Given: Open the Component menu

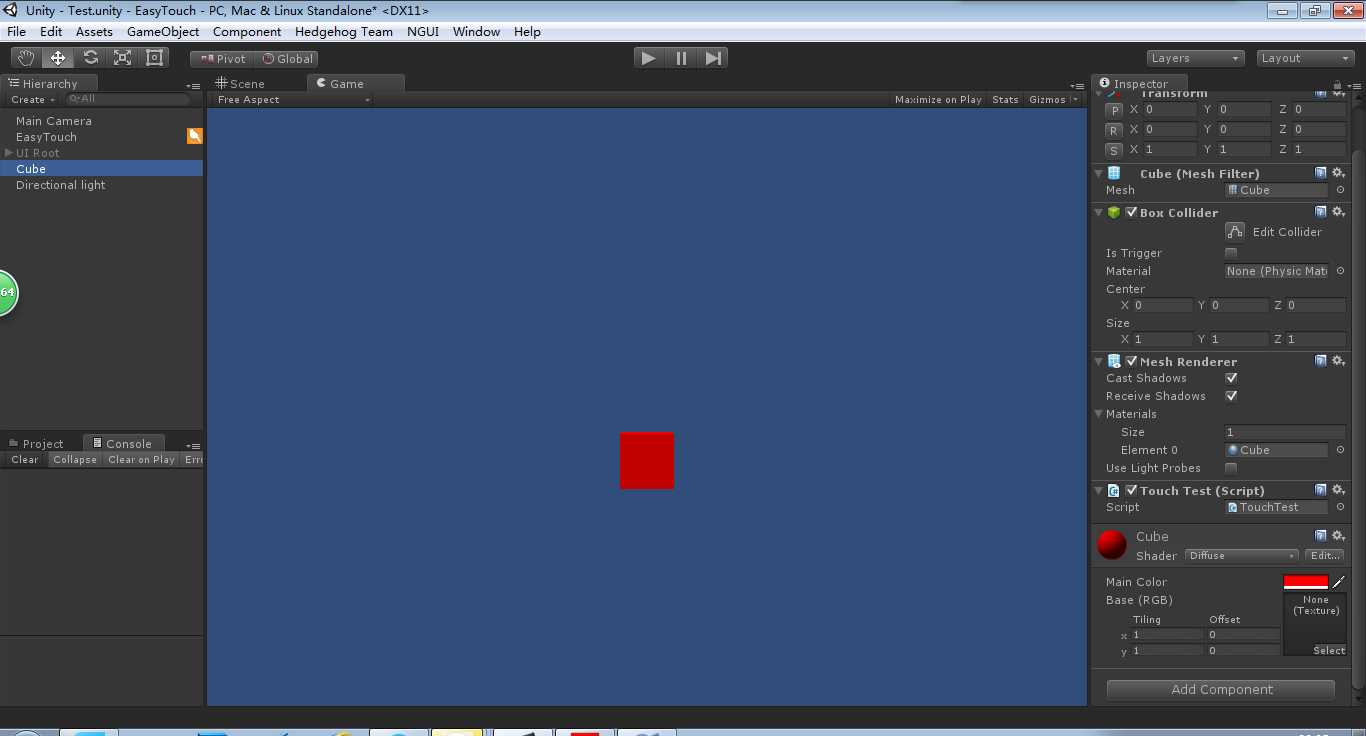Looking at the screenshot, I should point(247,31).
